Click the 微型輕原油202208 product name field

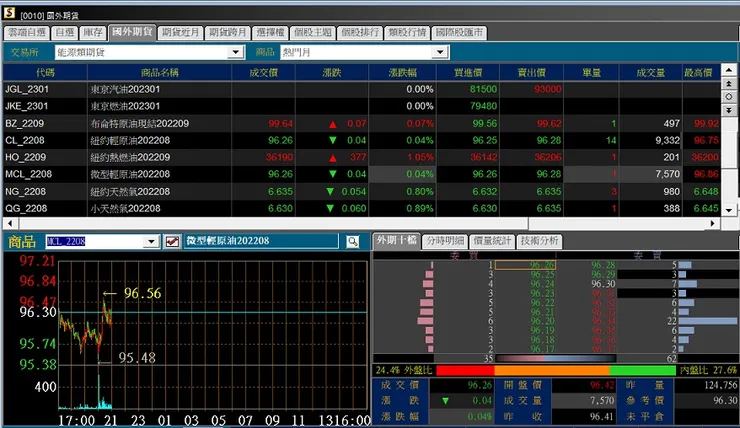tap(261, 241)
